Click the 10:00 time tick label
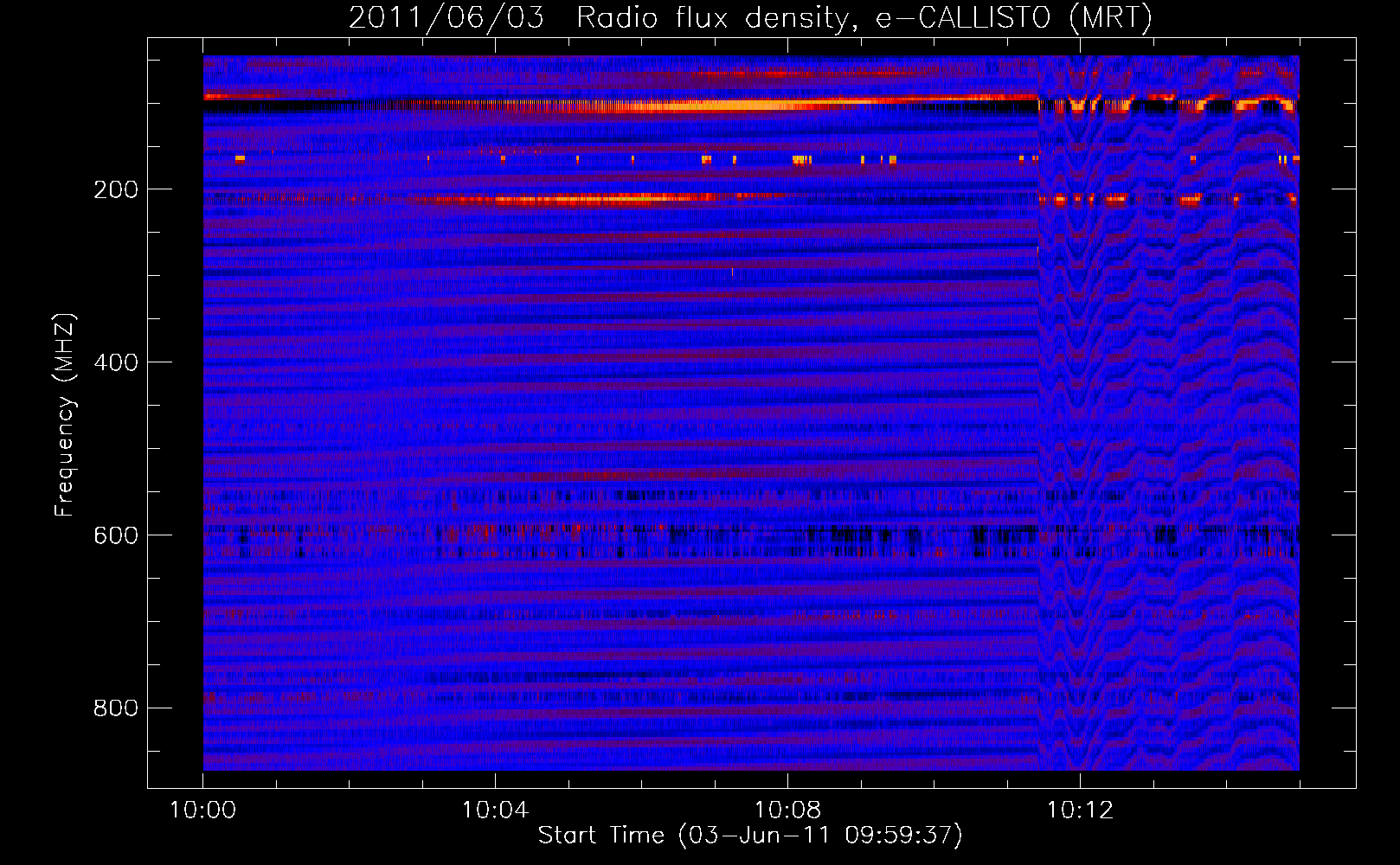The image size is (1400, 865). [x=202, y=811]
